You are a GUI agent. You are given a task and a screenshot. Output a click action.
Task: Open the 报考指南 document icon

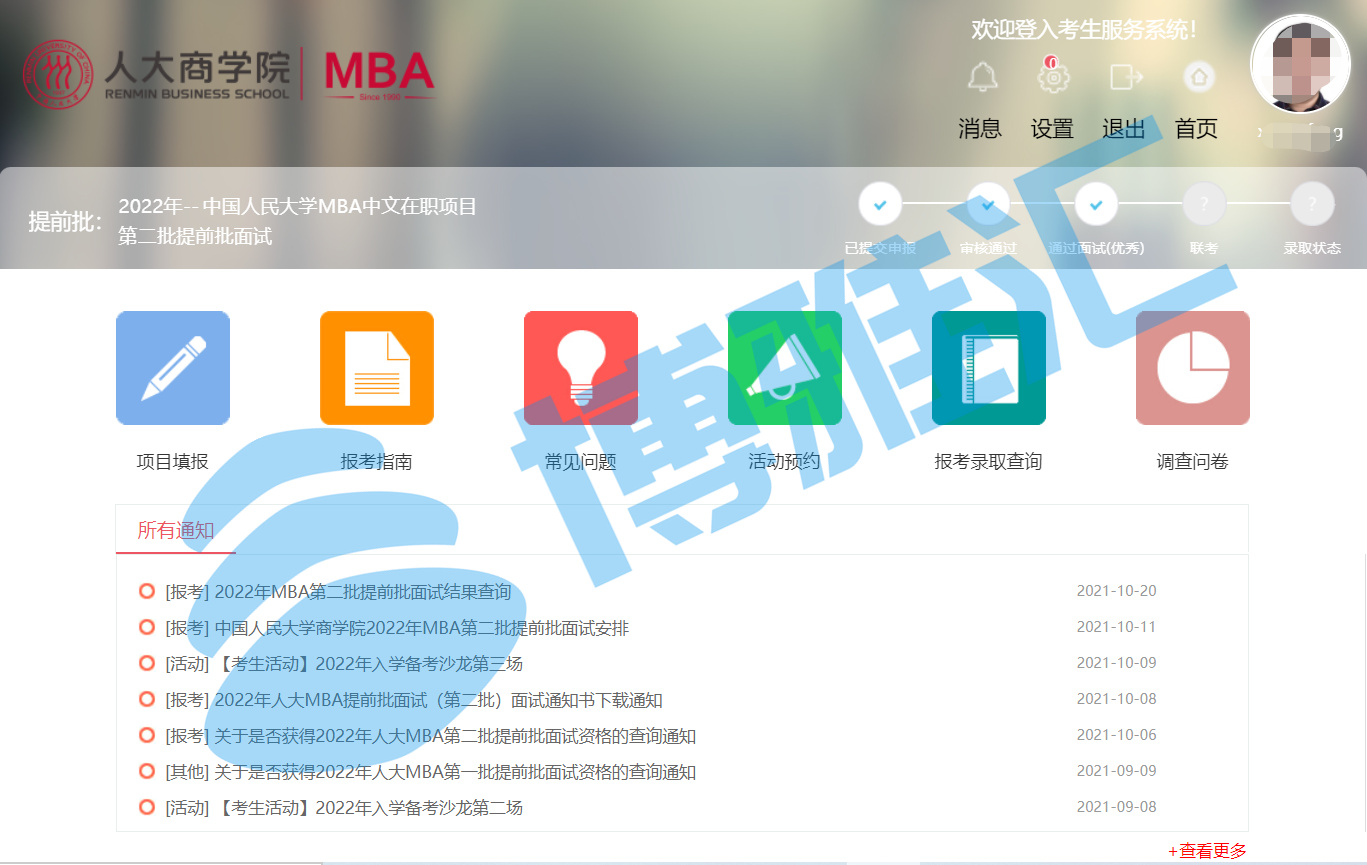point(377,368)
